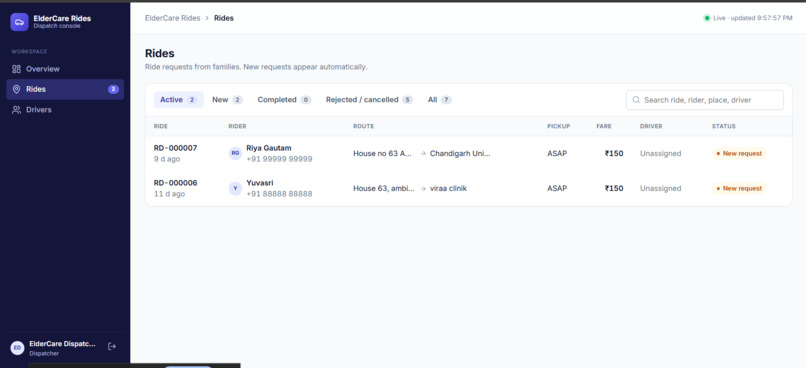
Task: Click ₹150 fare for Riya Gautam
Action: pos(614,153)
